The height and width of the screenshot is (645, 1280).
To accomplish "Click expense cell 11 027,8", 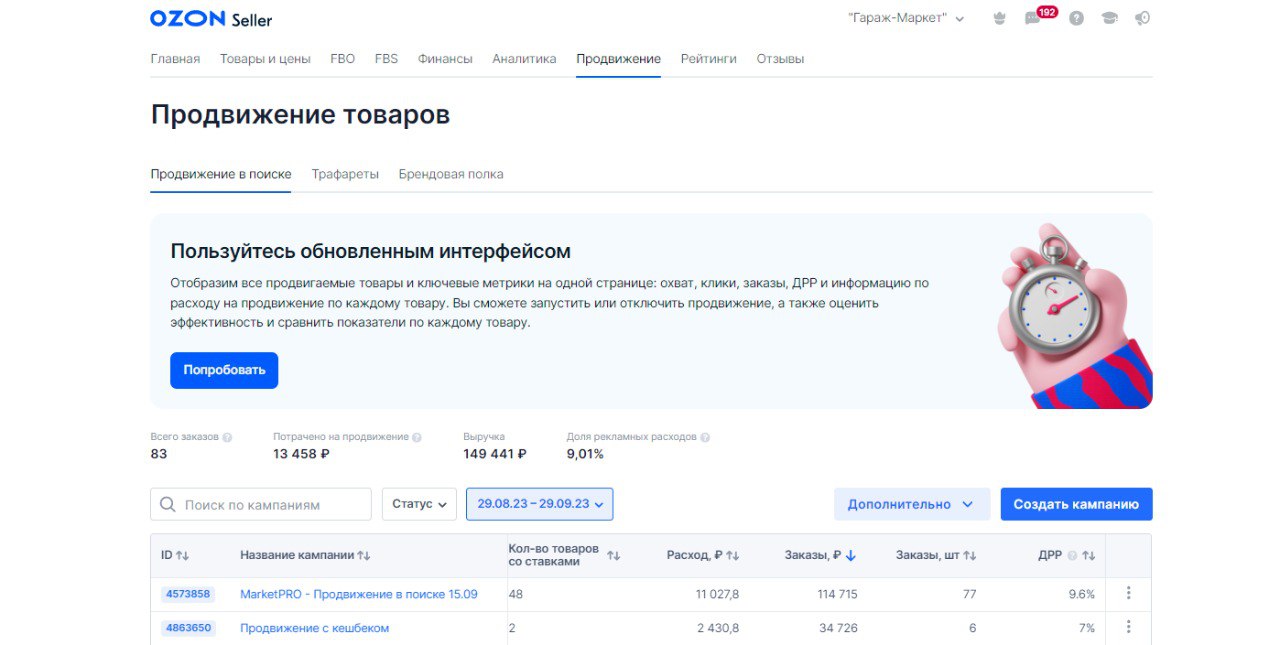I will 718,594.
